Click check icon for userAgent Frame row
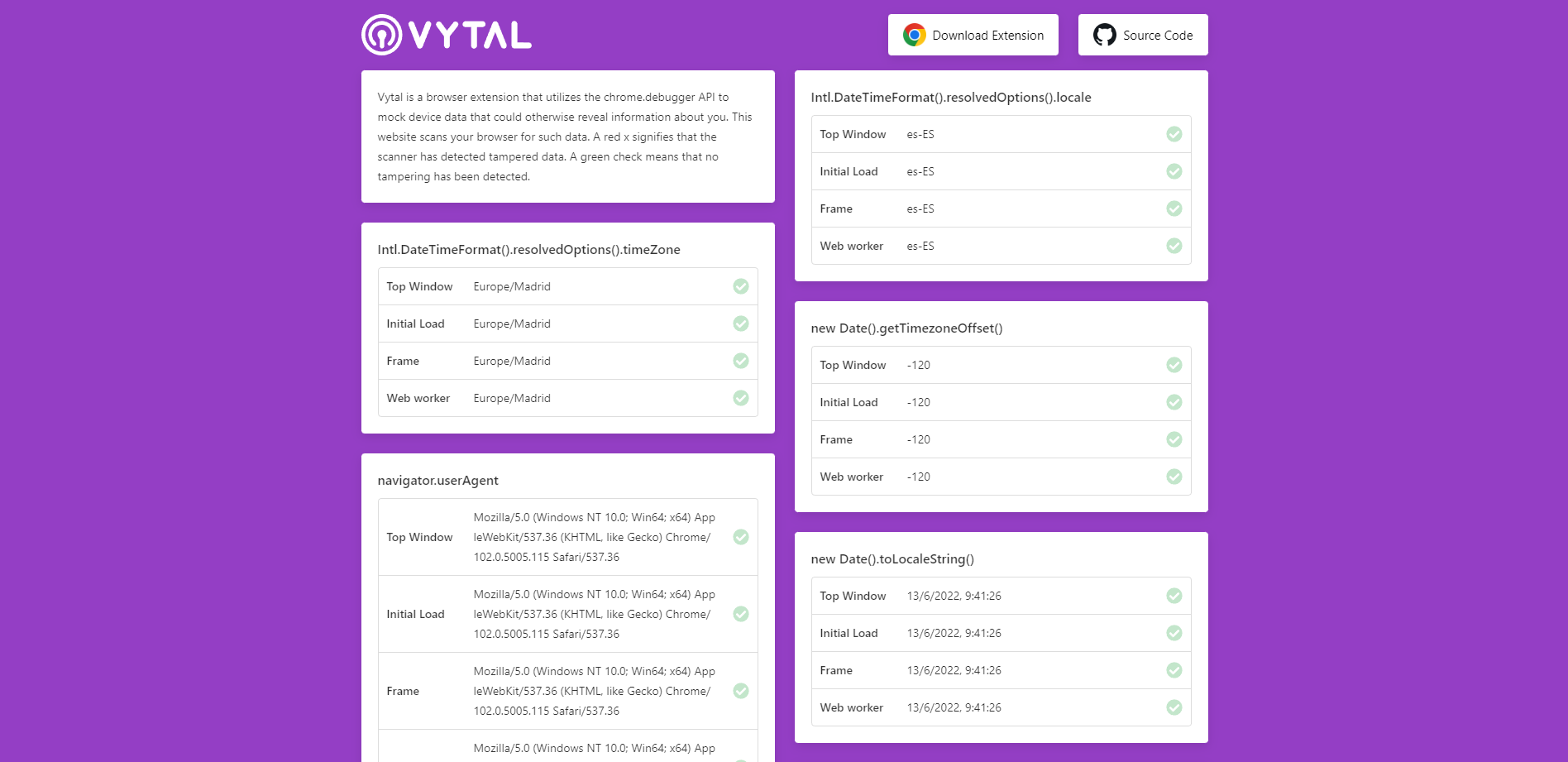The width and height of the screenshot is (1568, 762). [x=741, y=691]
